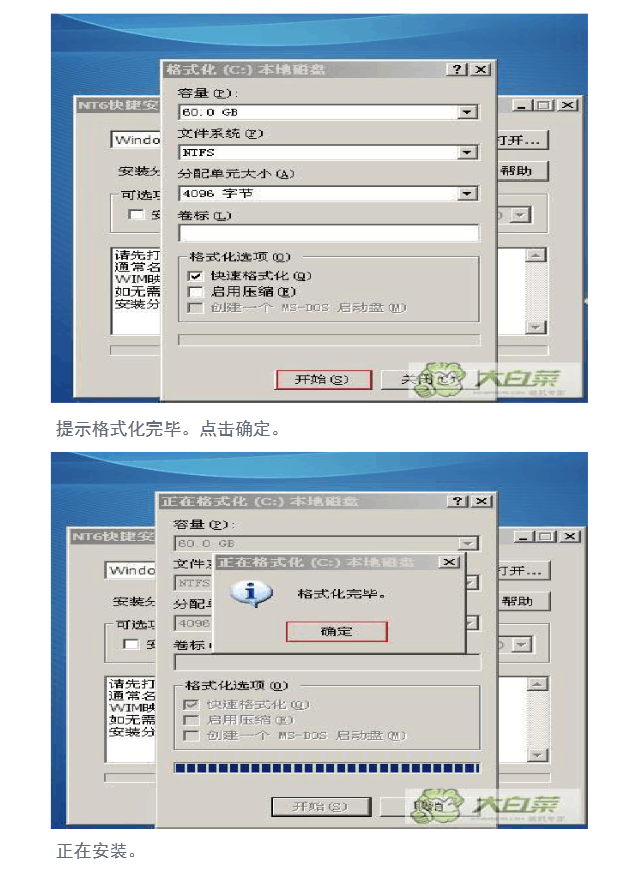
Task: Click the 帮助 button in the top window
Action: tap(522, 171)
